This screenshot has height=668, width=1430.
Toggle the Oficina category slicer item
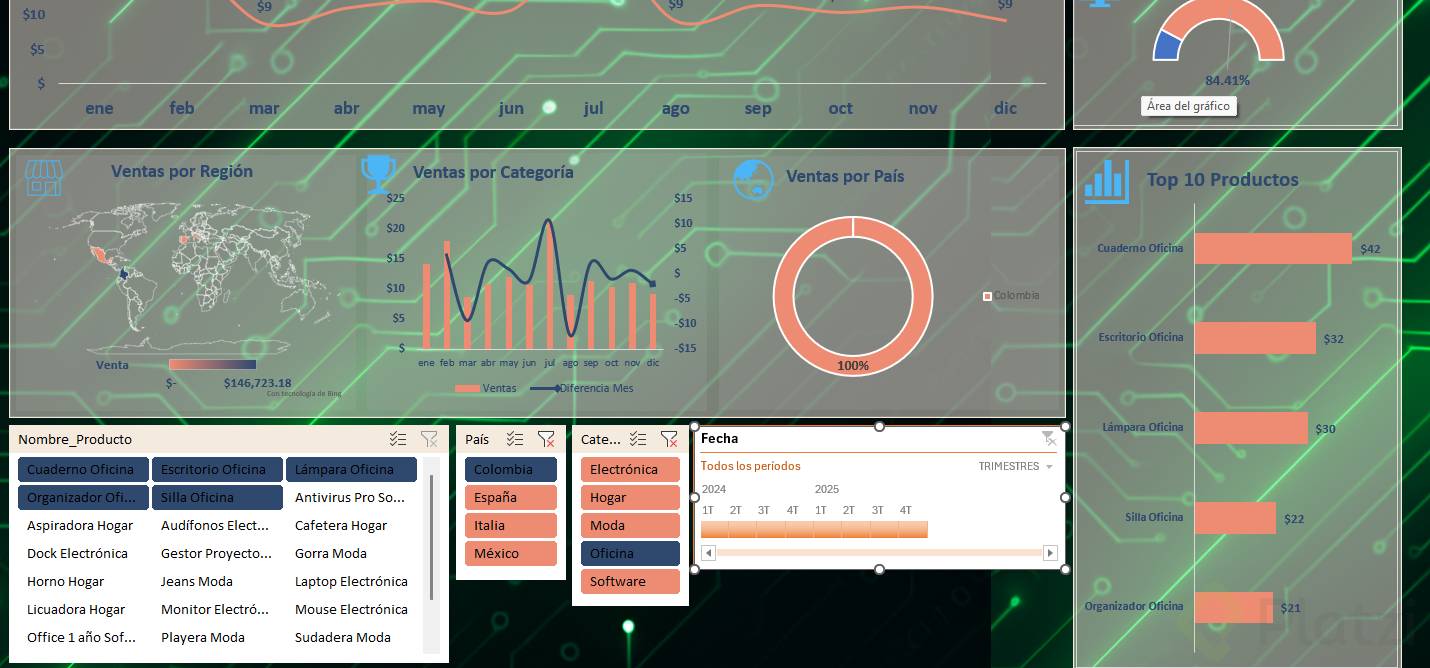pyautogui.click(x=630, y=553)
